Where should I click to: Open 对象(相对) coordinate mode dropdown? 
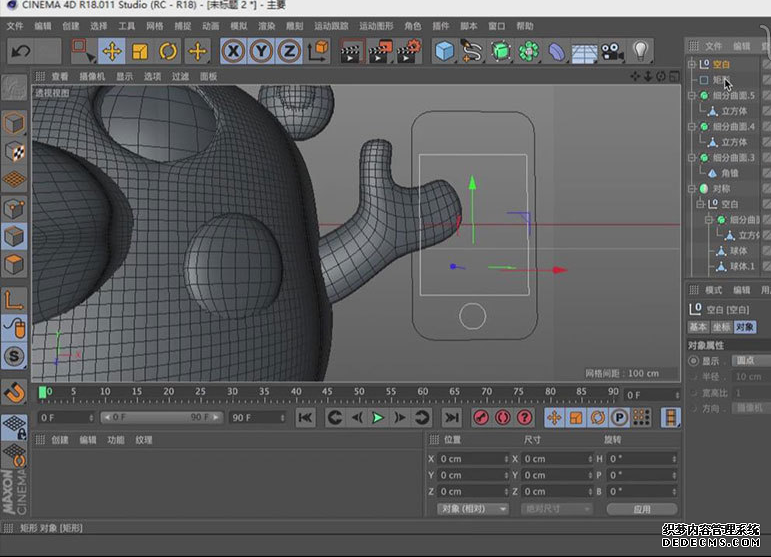[x=472, y=509]
